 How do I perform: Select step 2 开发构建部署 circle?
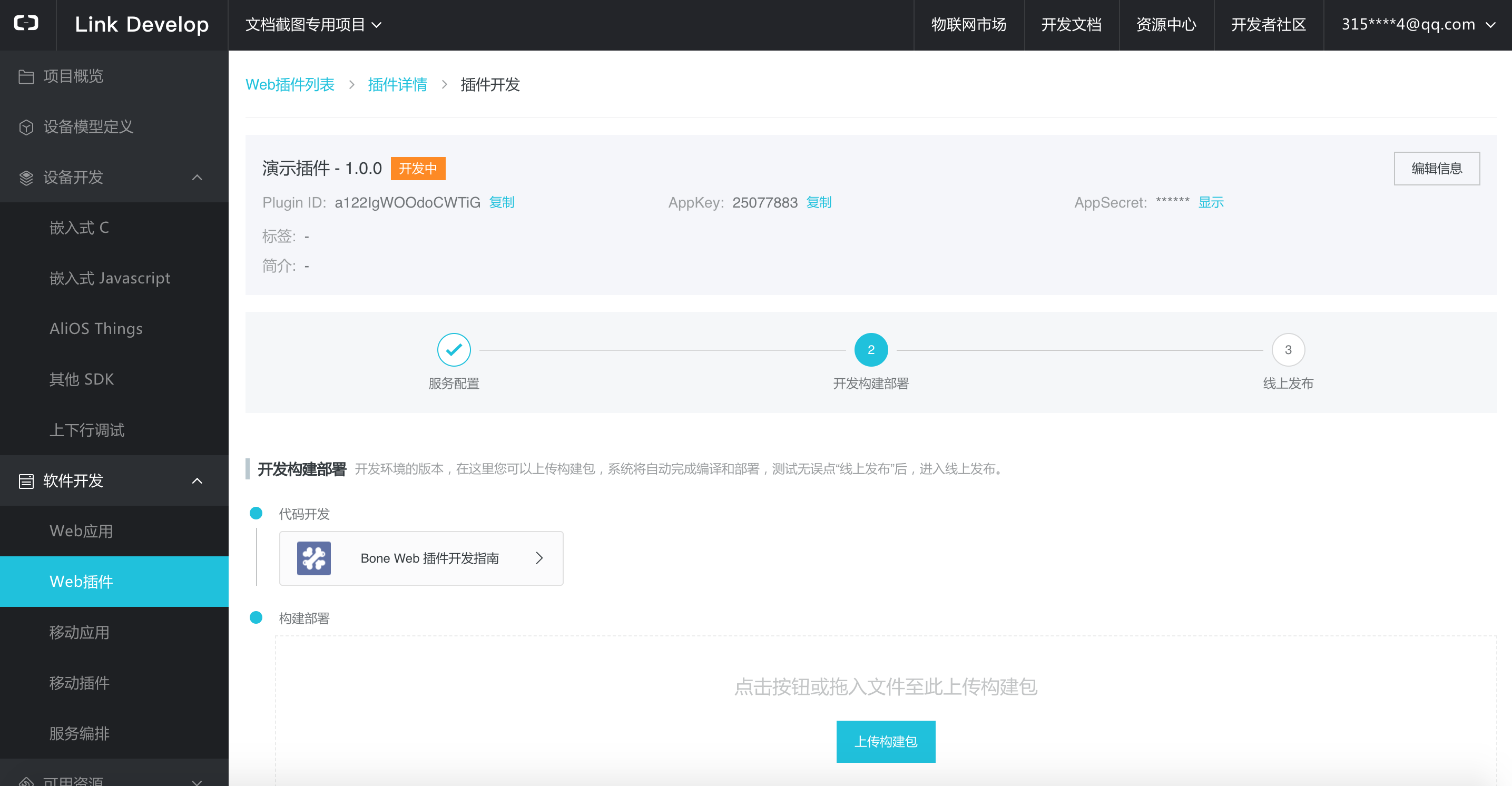871,349
